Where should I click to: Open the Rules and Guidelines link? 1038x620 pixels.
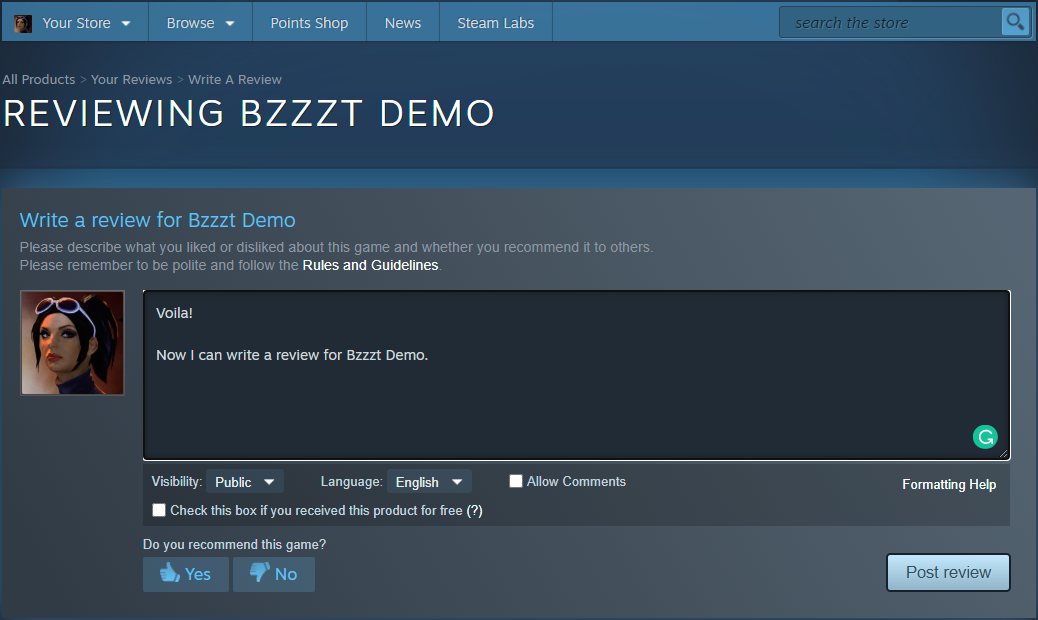(x=370, y=265)
